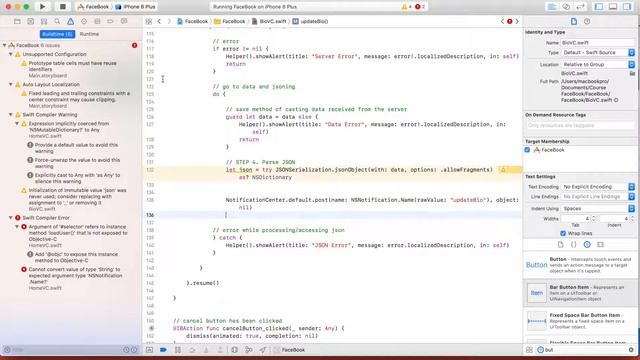Open the Line Endings dropdown

tap(598, 197)
